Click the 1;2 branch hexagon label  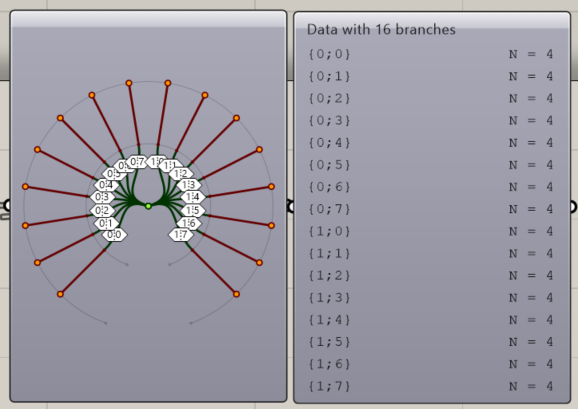tap(181, 173)
